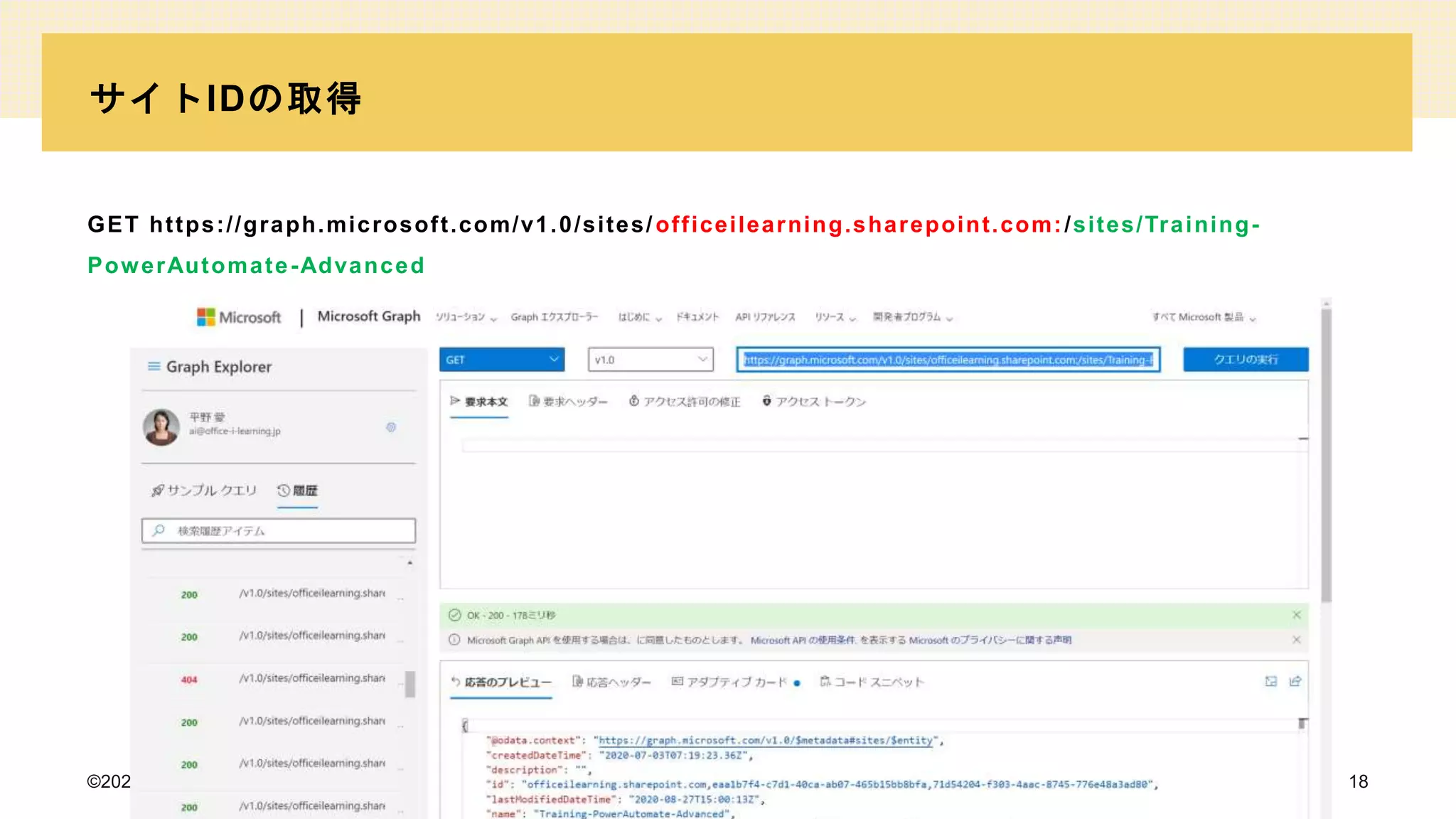Open the Microsoft logo home link
Image resolution: width=1456 pixels, height=819 pixels.
pyautogui.click(x=239, y=317)
